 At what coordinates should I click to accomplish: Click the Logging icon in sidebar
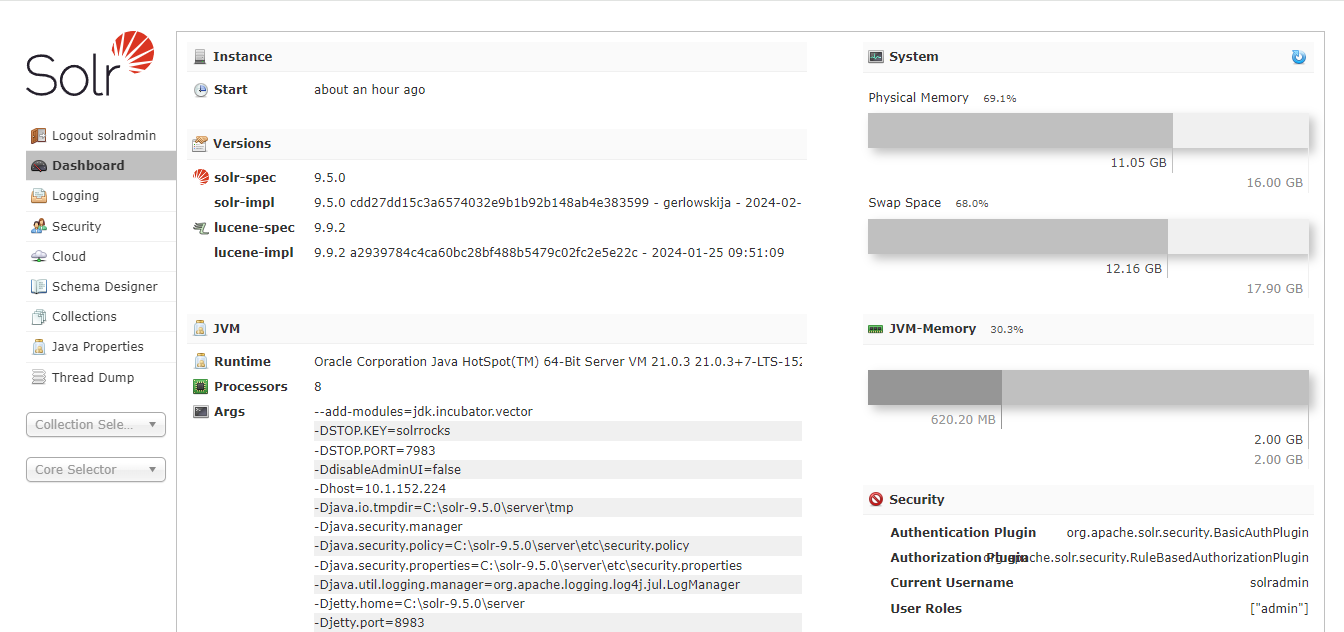[38, 196]
